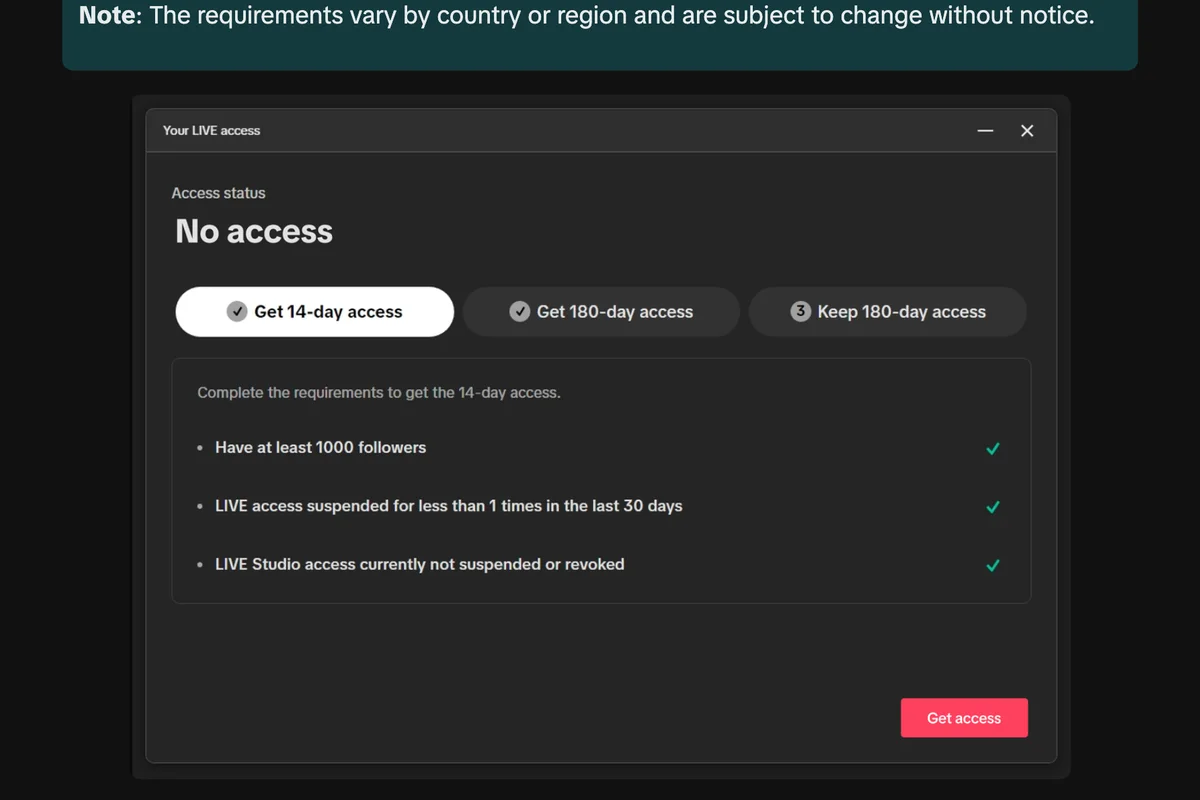Screen dimensions: 1200x800
Task: Click the checkmark icon on Get 14-day access
Action: click(x=237, y=312)
